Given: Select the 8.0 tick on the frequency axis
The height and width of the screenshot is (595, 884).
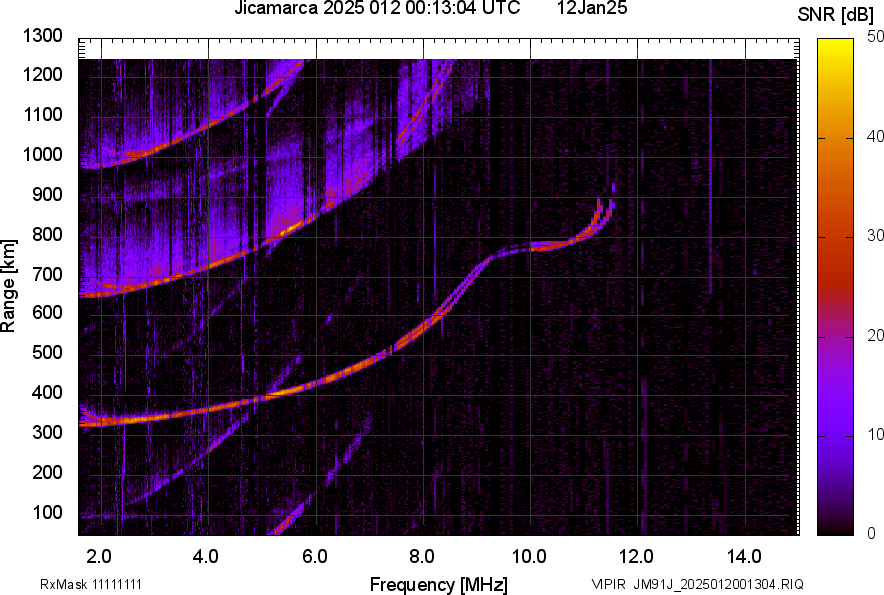Looking at the screenshot, I should coord(421,556).
